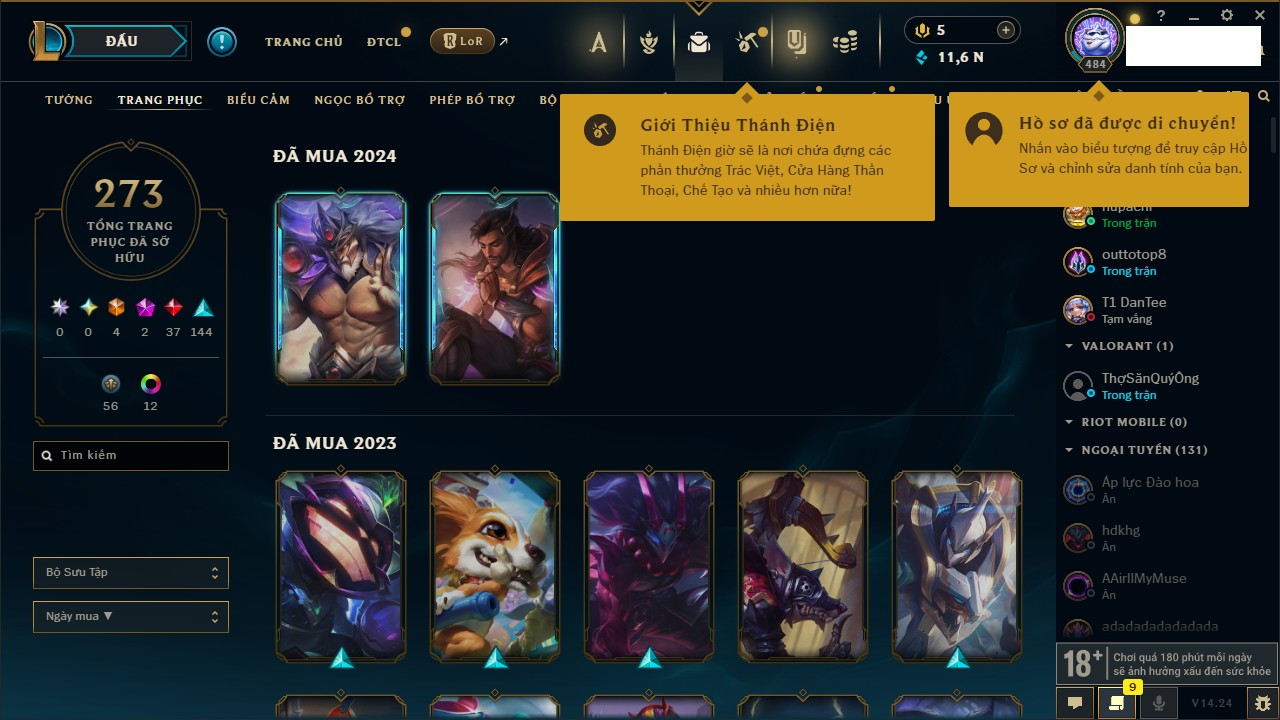Switch to the NGỌC BỔ TRỢ tab
Image resolution: width=1280 pixels, height=720 pixels.
pyautogui.click(x=359, y=100)
